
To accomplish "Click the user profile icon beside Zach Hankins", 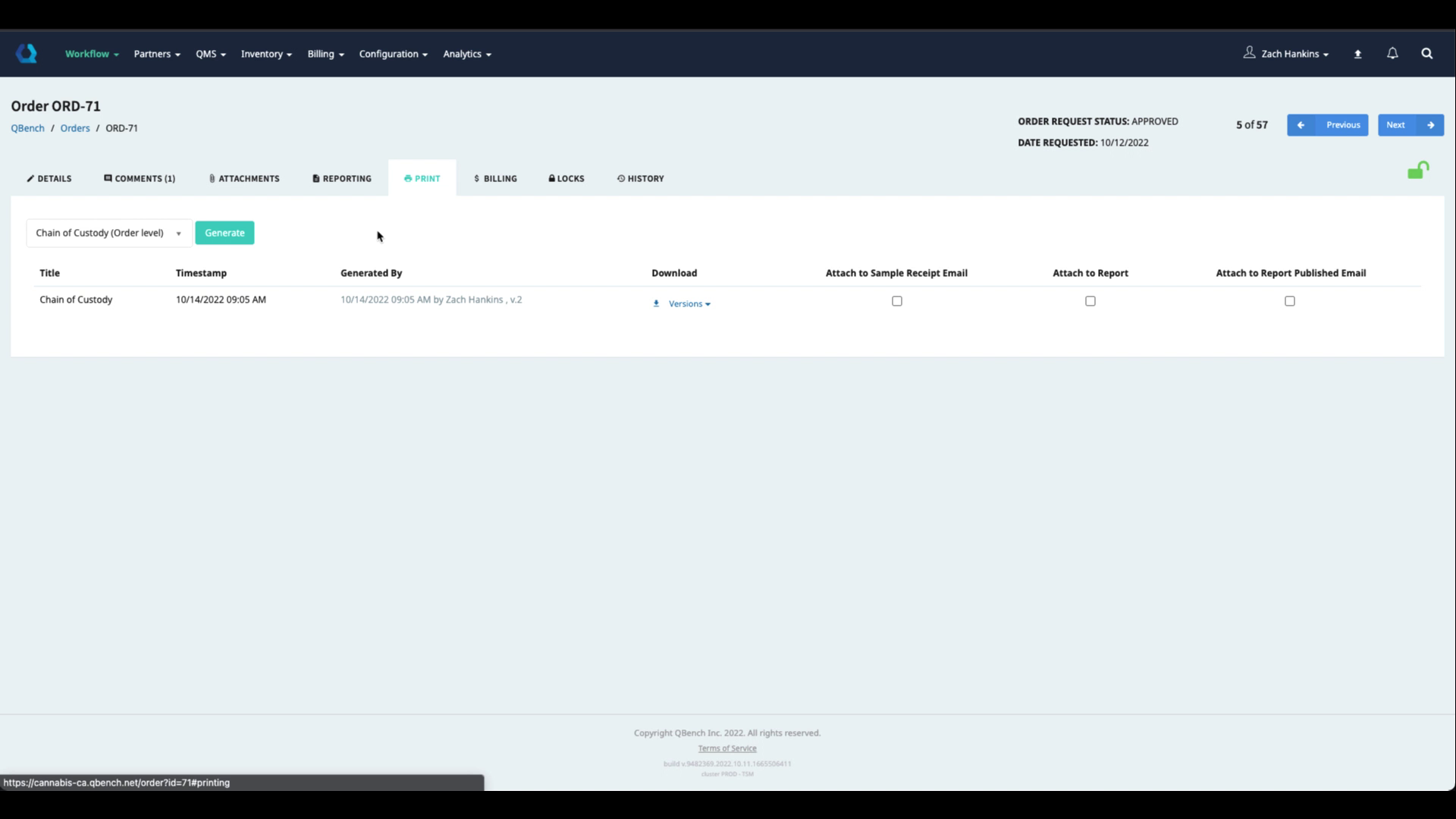I will coord(1249,53).
